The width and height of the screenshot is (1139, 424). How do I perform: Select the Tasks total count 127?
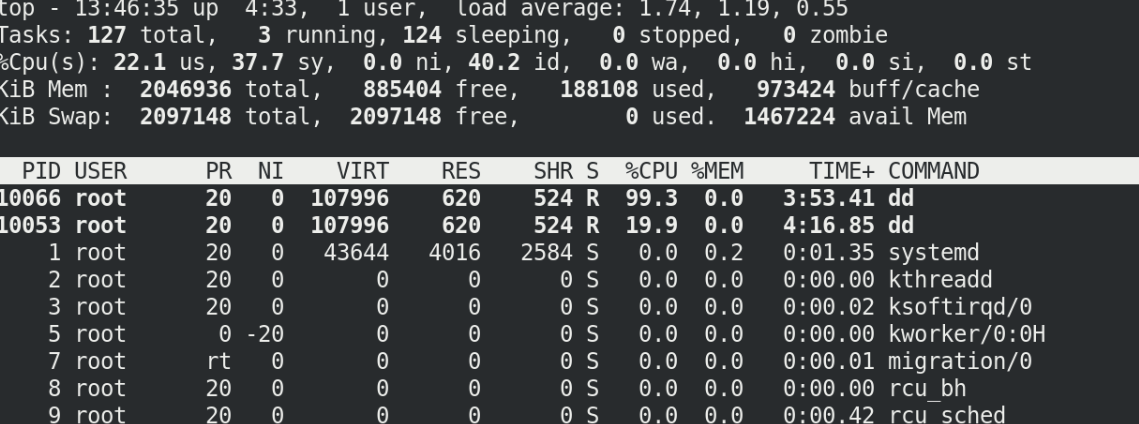click(107, 35)
